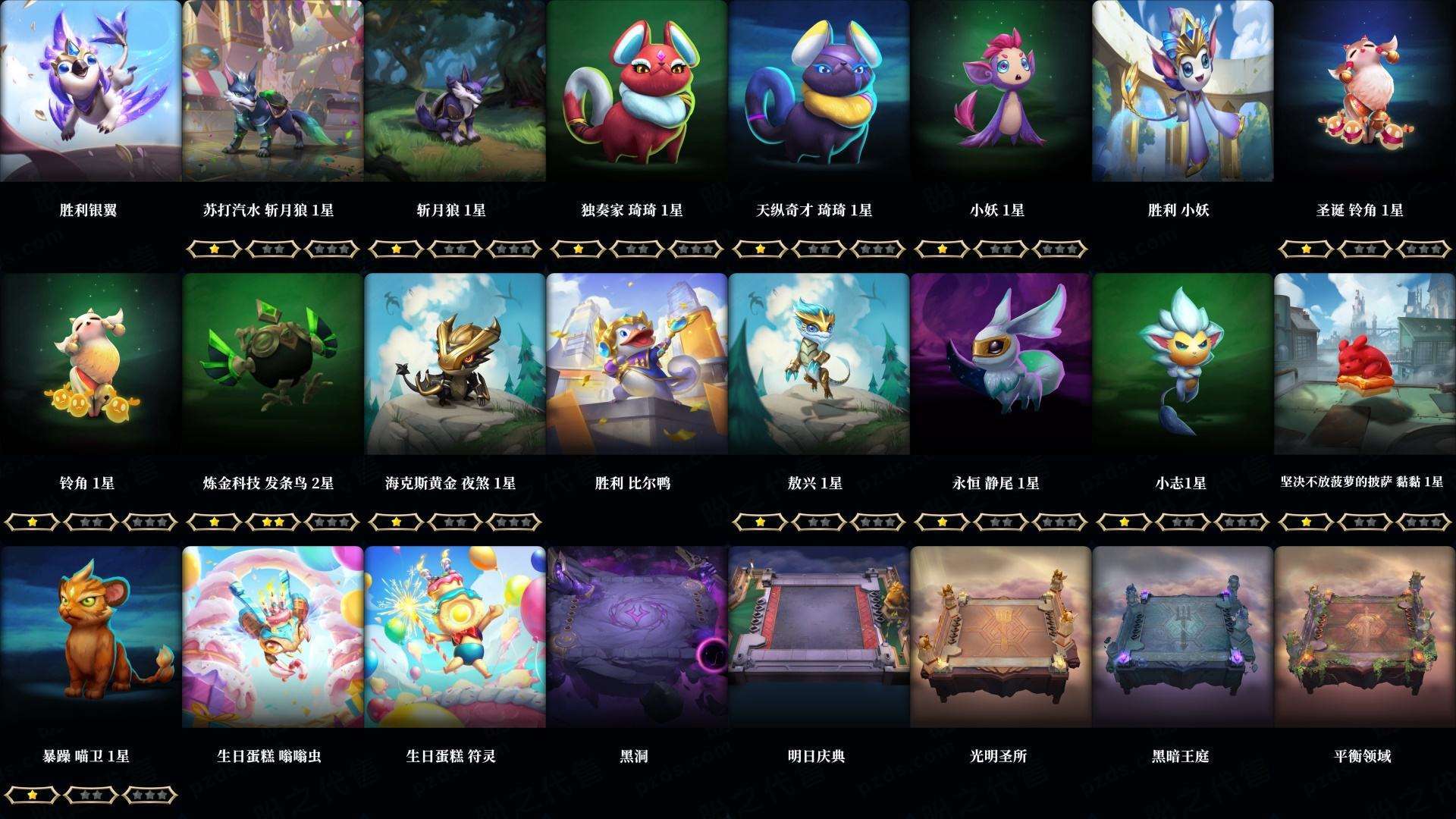This screenshot has width=1456, height=819.
Task: Select the 坚决不放菠萝的披萨 黏黏 portrait
Action: pyautogui.click(x=1365, y=364)
